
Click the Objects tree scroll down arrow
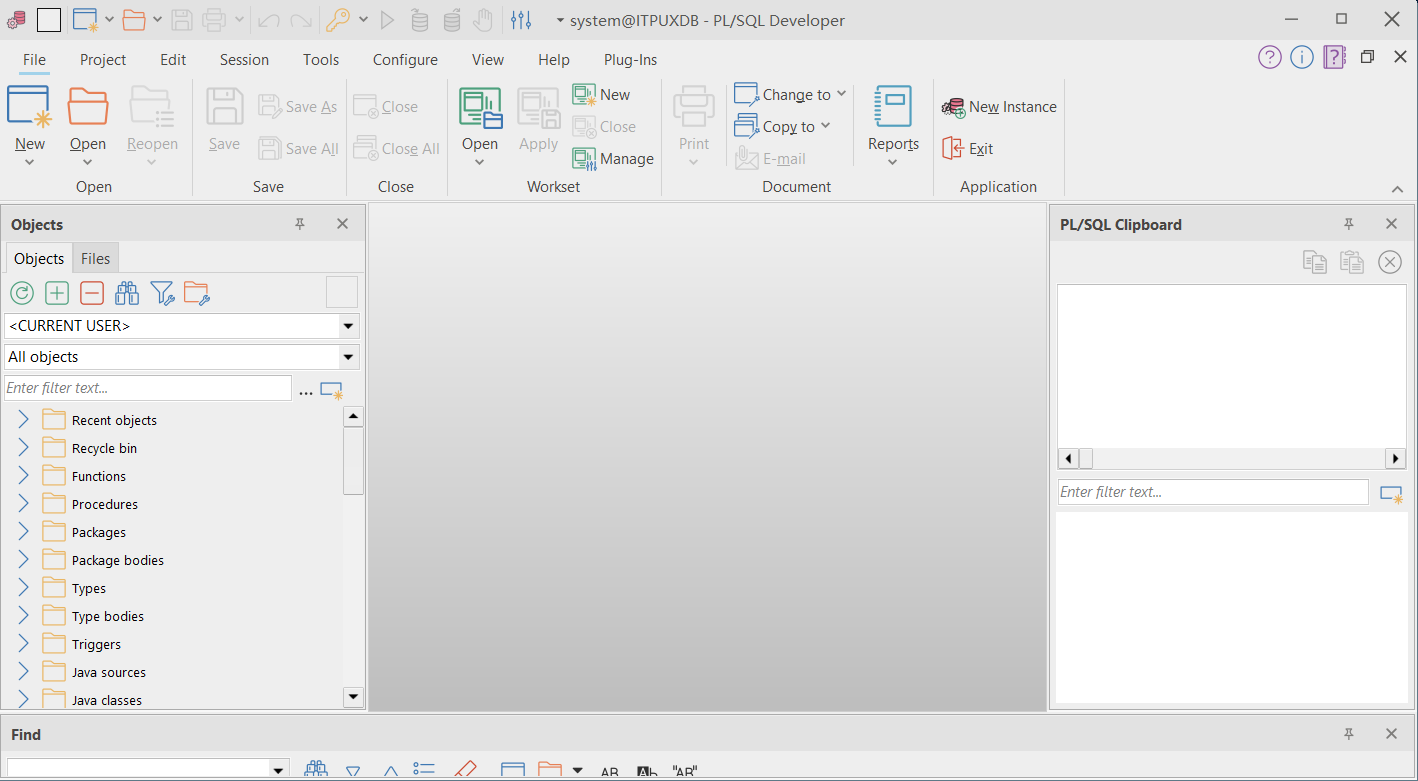click(353, 696)
